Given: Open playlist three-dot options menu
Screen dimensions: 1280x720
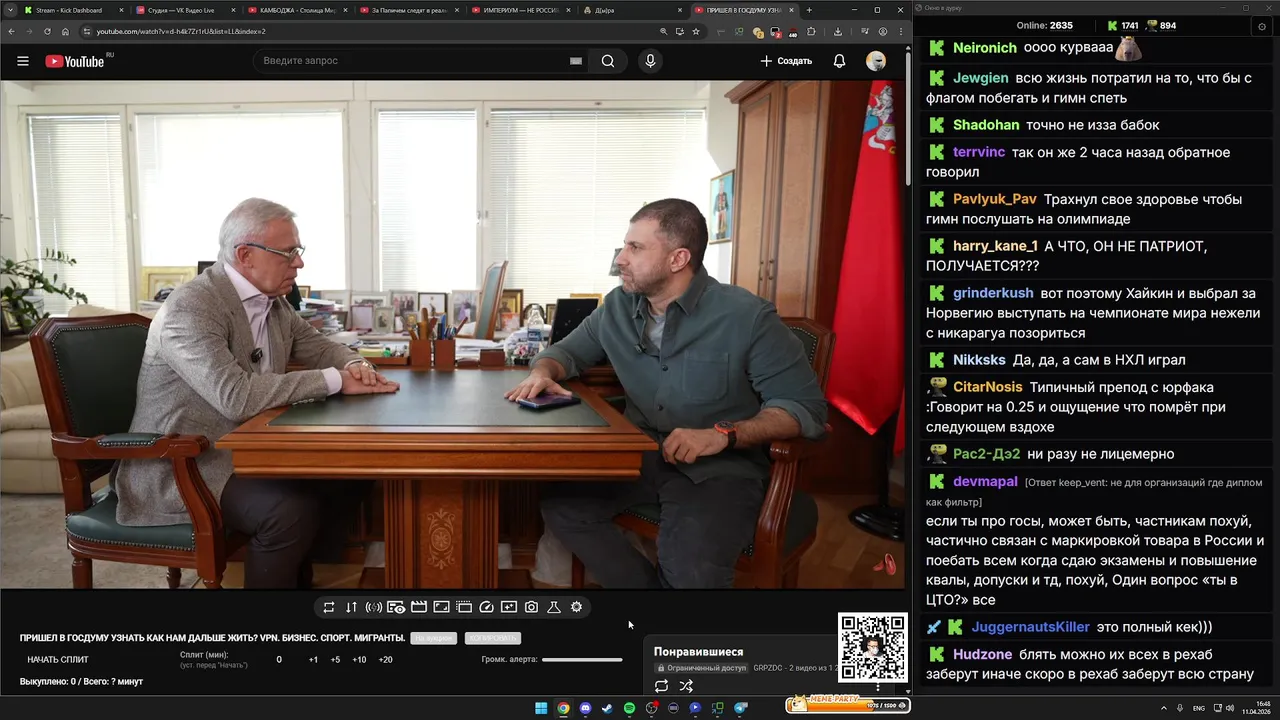Looking at the screenshot, I should 878,687.
